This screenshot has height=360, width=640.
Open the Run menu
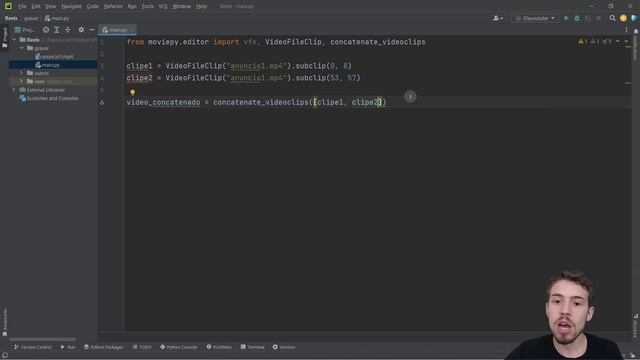tap(132, 7)
